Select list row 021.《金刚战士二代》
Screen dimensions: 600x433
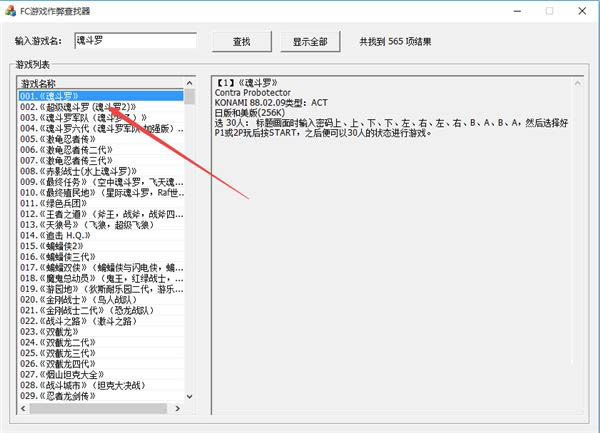click(x=101, y=310)
